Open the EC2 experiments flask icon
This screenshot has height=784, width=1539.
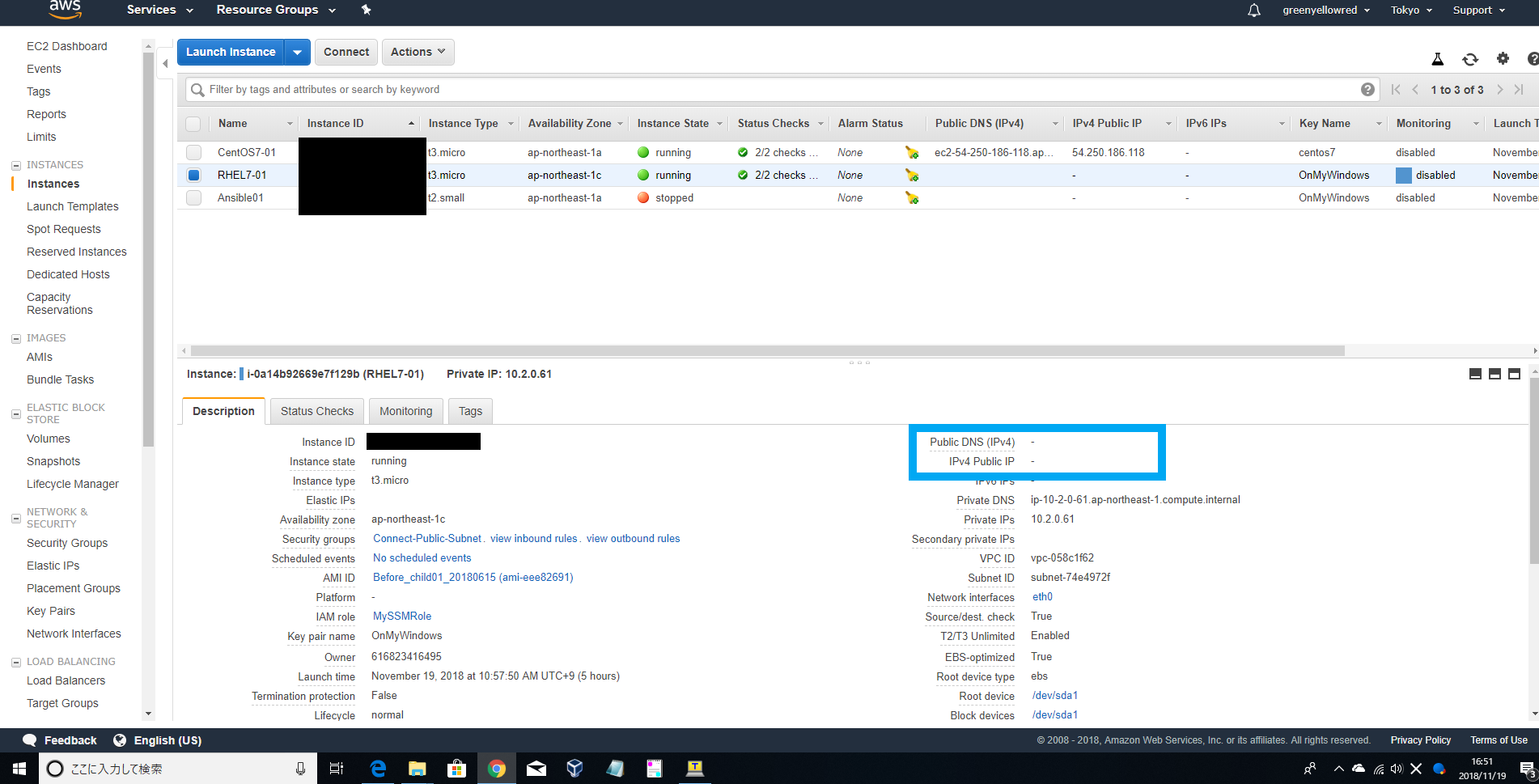1438,59
